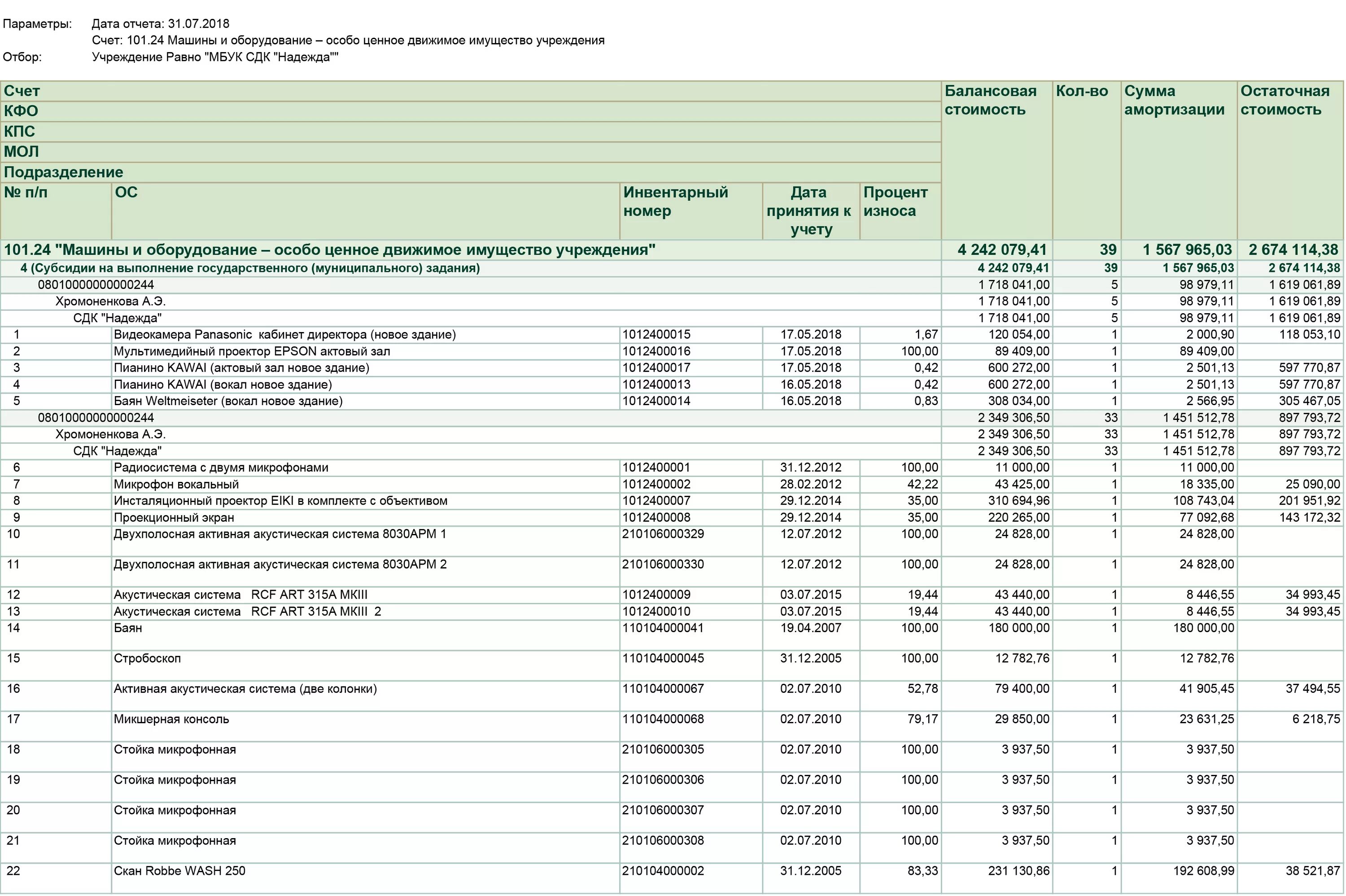Click inventory number 210106000305
Viewport: 1346px width, 896px height.
pyautogui.click(x=663, y=750)
